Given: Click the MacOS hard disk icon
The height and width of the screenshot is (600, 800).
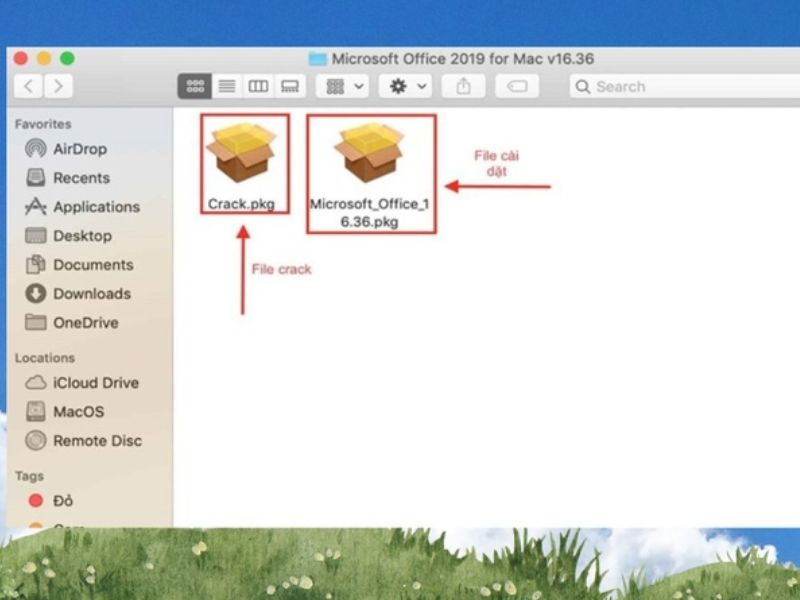Looking at the screenshot, I should pyautogui.click(x=36, y=411).
